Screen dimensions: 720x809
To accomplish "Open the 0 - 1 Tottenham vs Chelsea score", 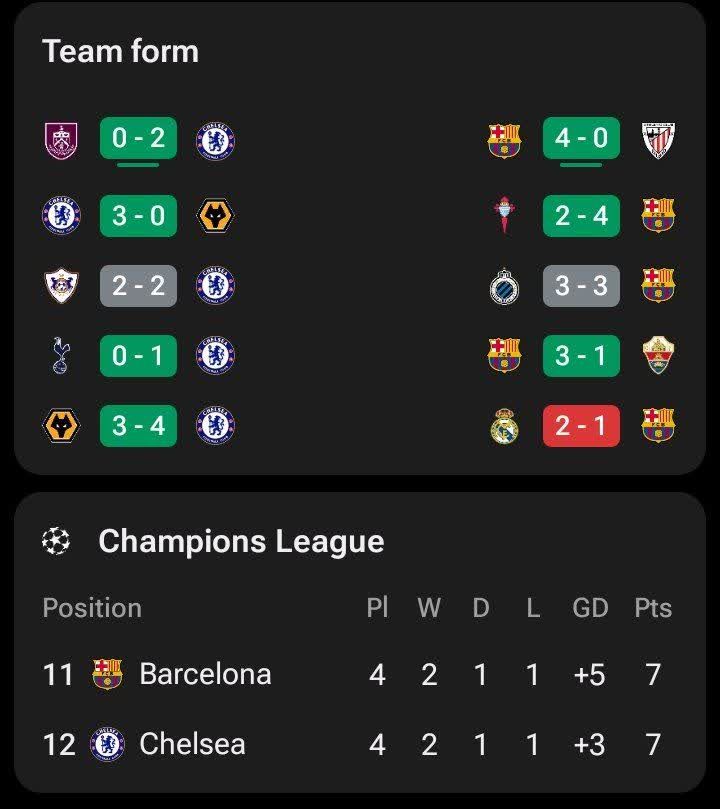I will pos(138,355).
